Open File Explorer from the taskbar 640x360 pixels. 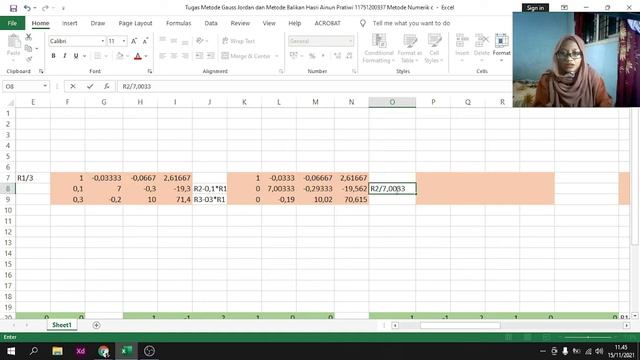point(57,351)
